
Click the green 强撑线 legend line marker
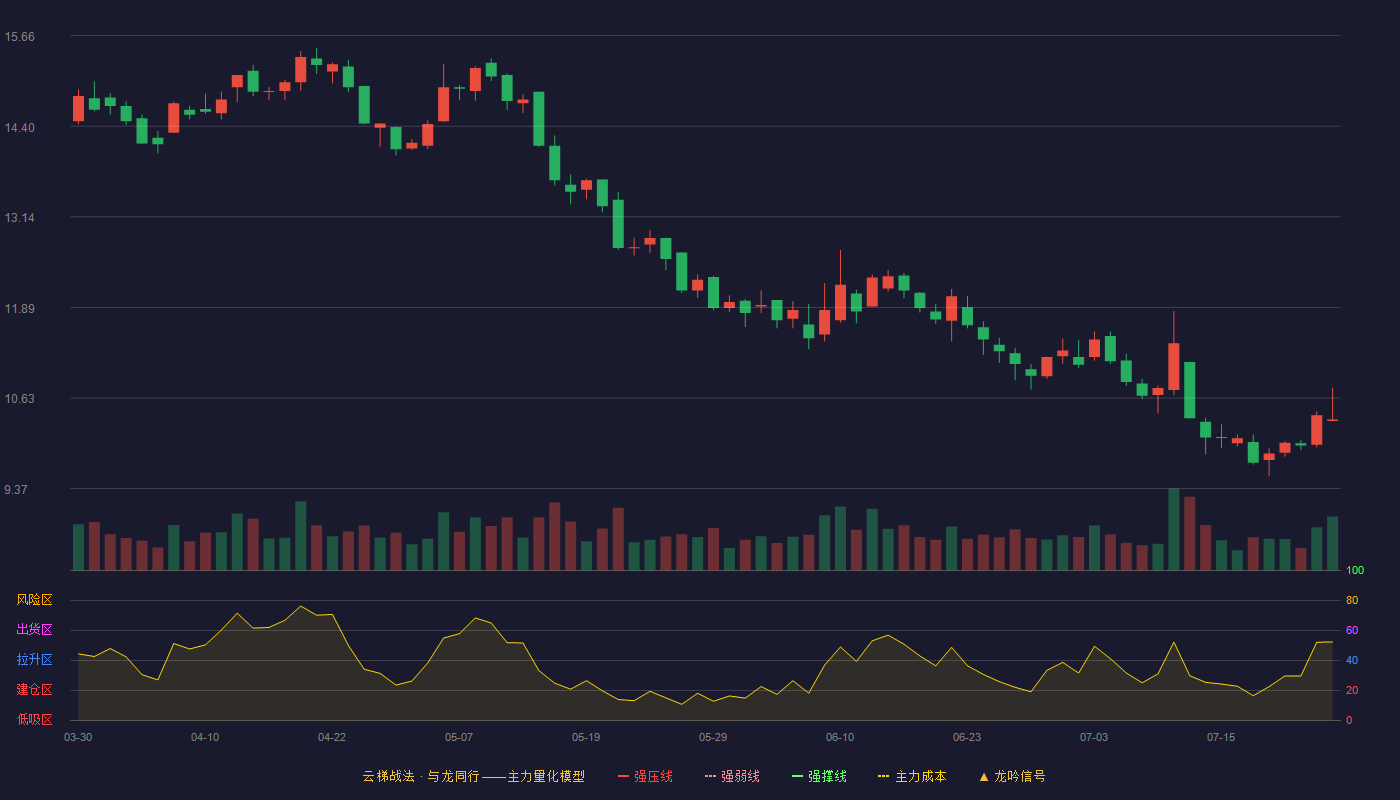pos(797,776)
